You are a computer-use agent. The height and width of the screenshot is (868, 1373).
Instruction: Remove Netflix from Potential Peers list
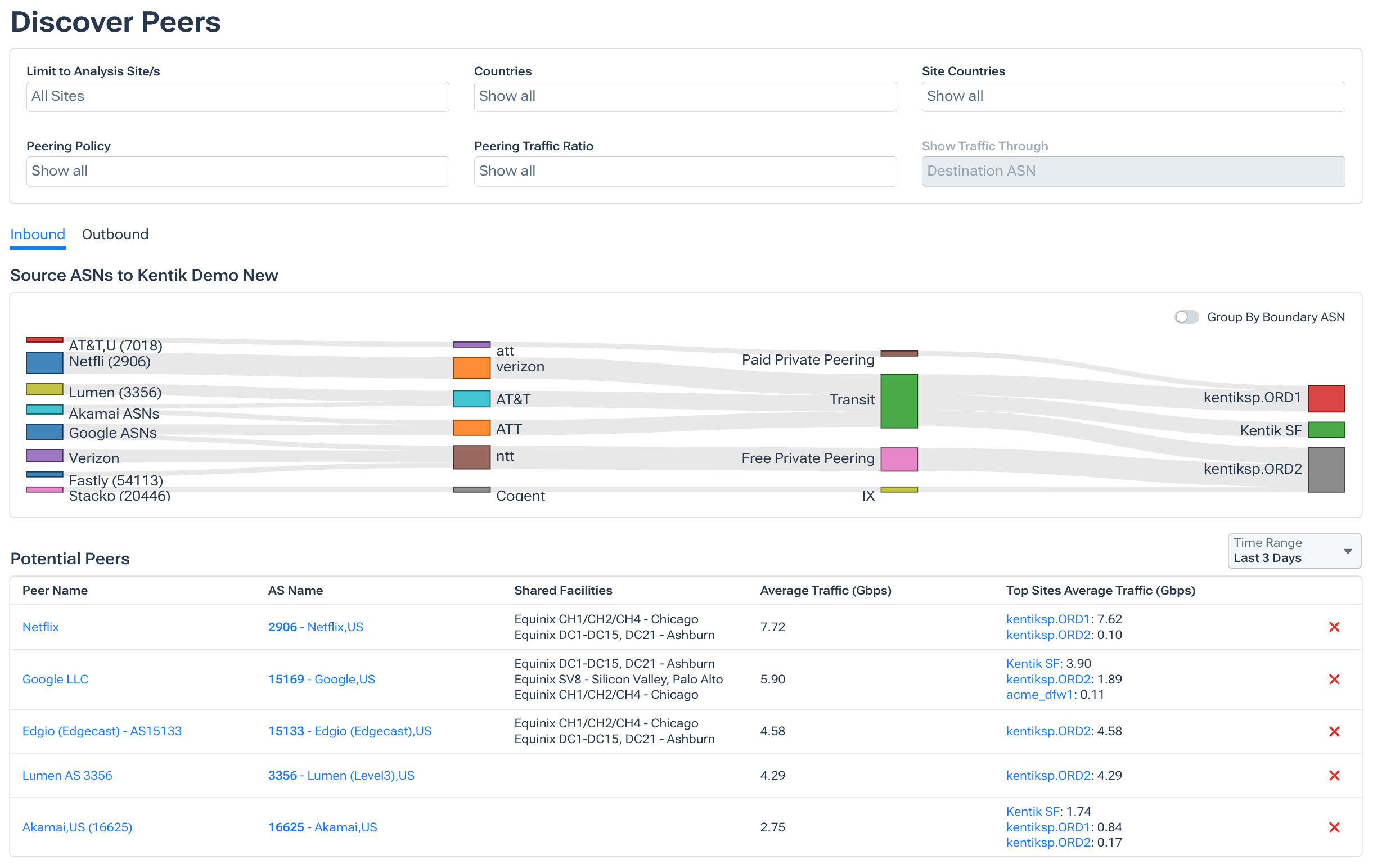click(1334, 627)
